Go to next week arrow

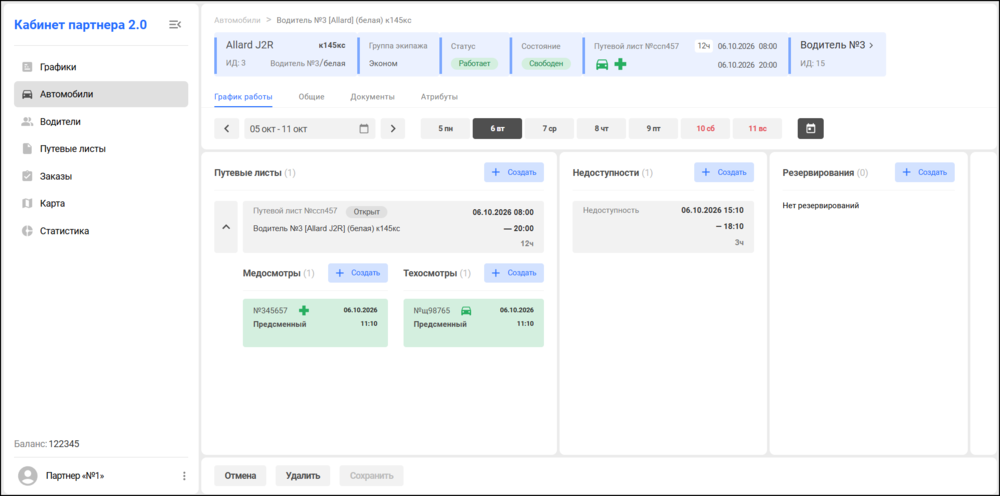pos(393,128)
